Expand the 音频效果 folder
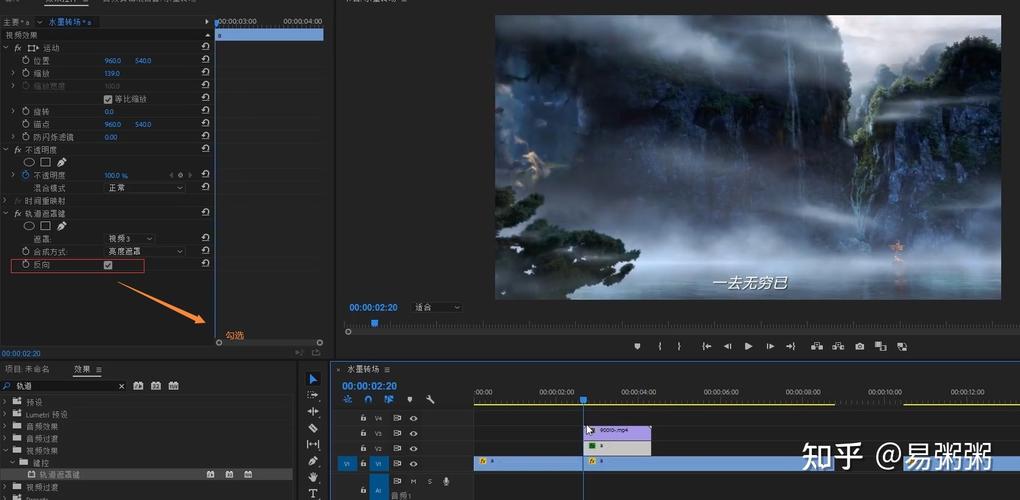 pos(5,427)
